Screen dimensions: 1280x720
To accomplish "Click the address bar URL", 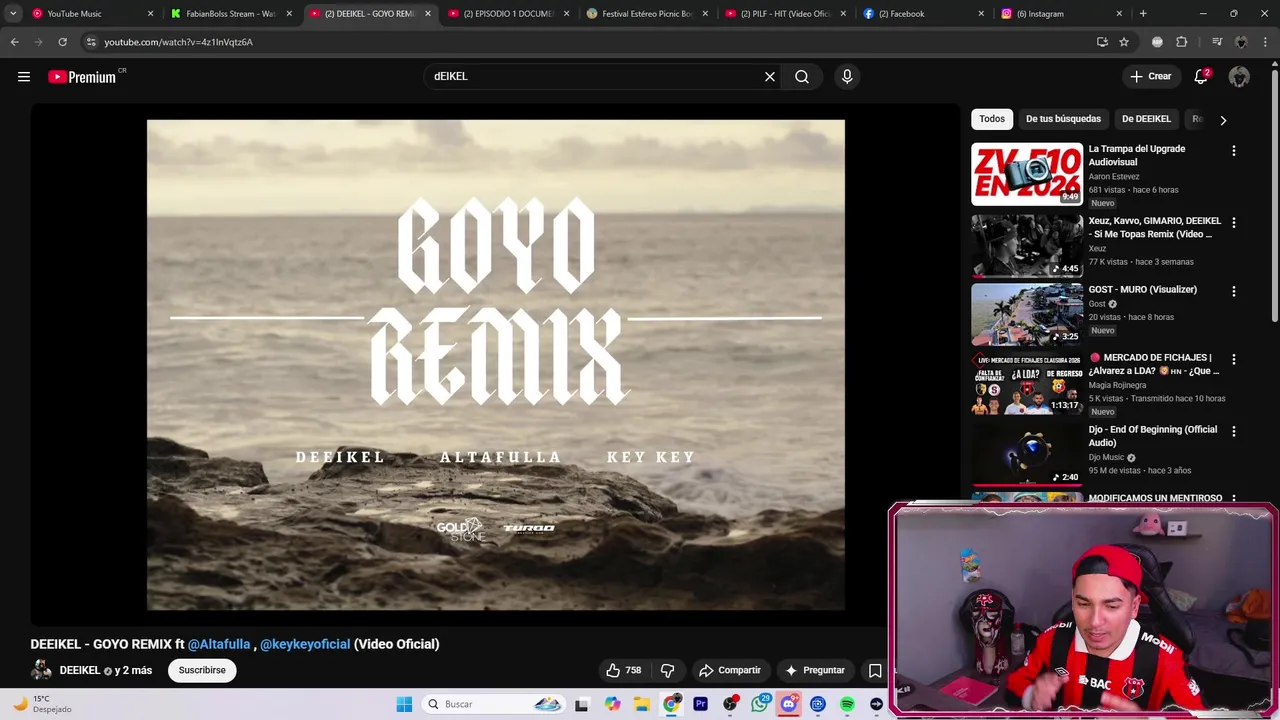I will (x=178, y=42).
